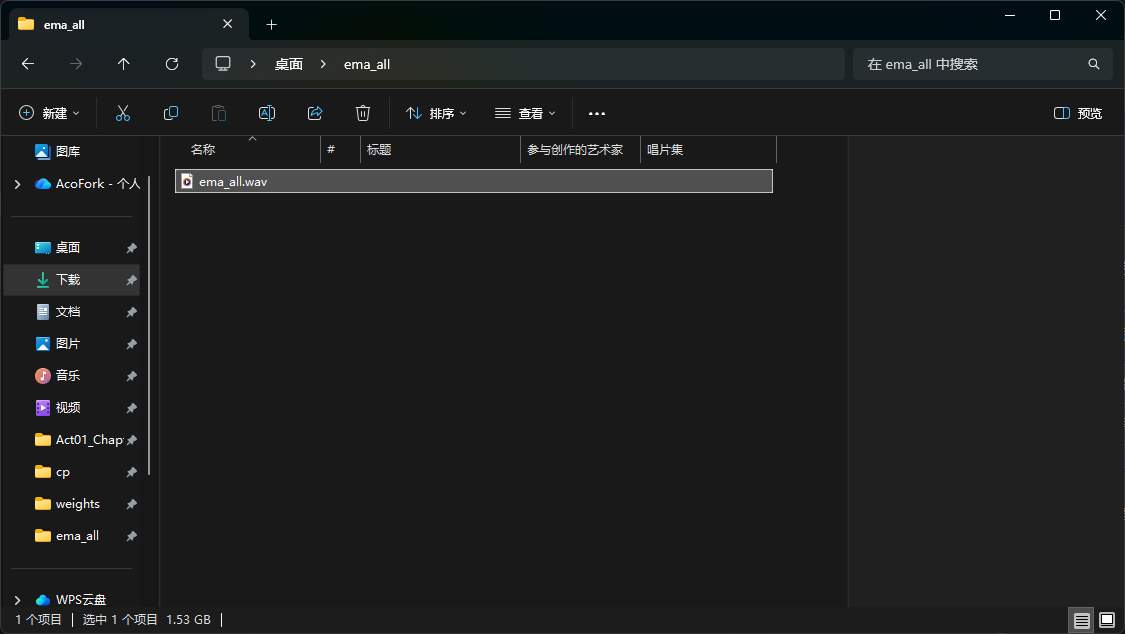Open the 排序 sort dropdown
This screenshot has height=634, width=1125.
coord(436,114)
